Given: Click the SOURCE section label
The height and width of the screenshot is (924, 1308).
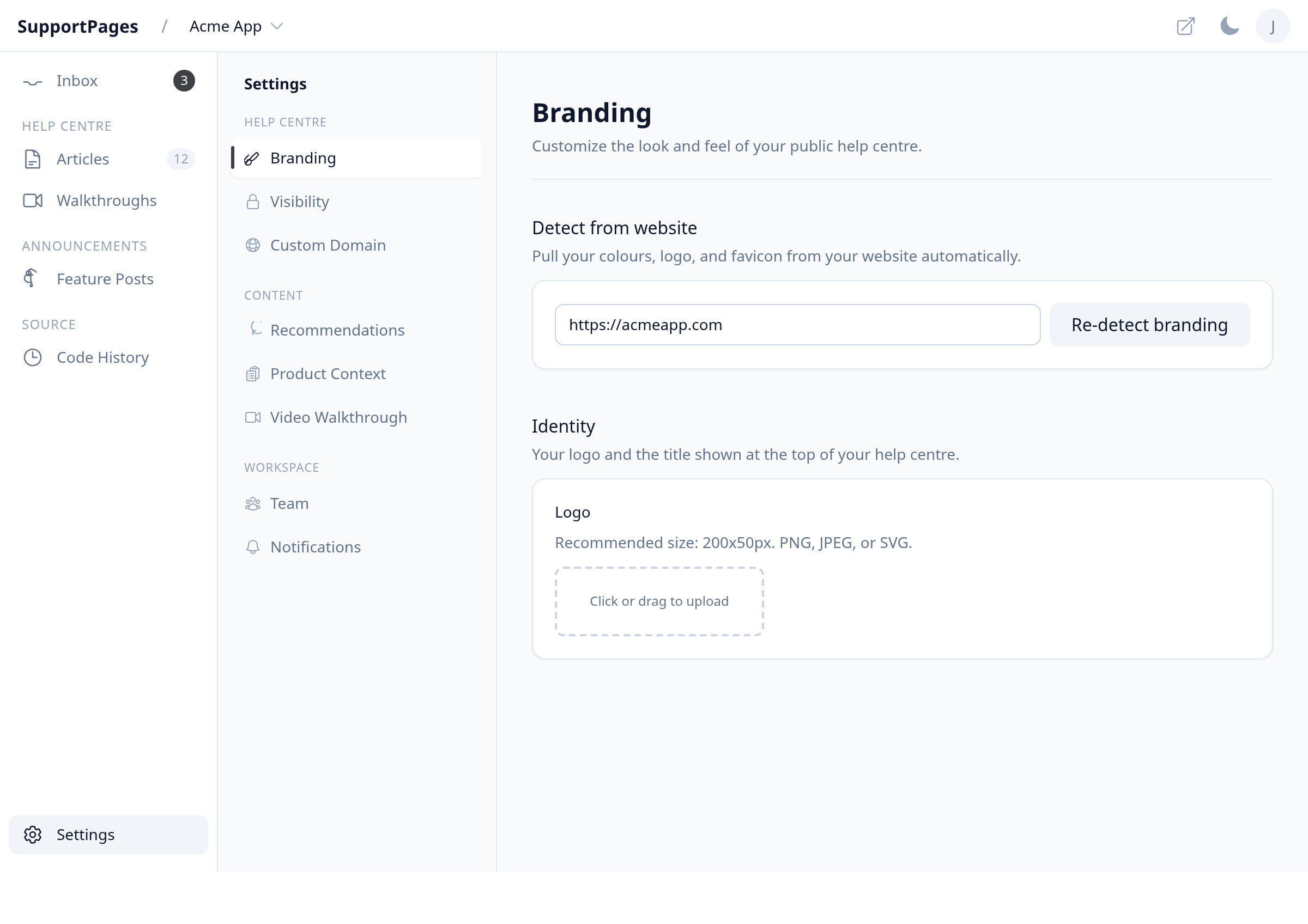Looking at the screenshot, I should coord(49,325).
